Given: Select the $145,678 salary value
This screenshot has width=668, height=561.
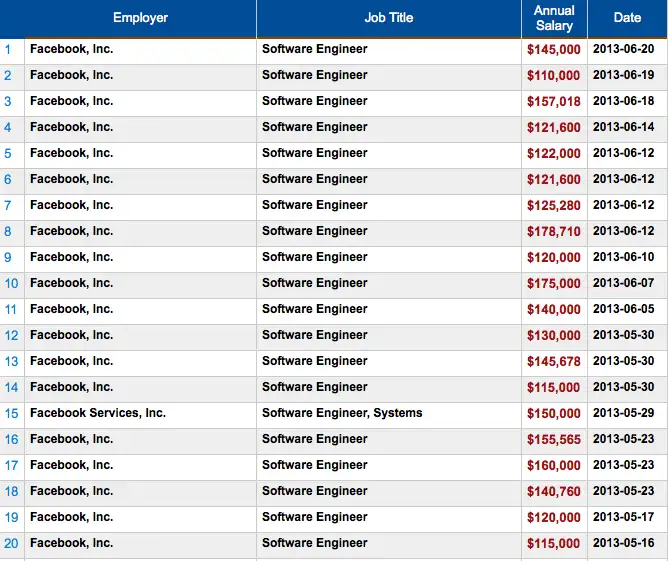Looking at the screenshot, I should tap(553, 361).
